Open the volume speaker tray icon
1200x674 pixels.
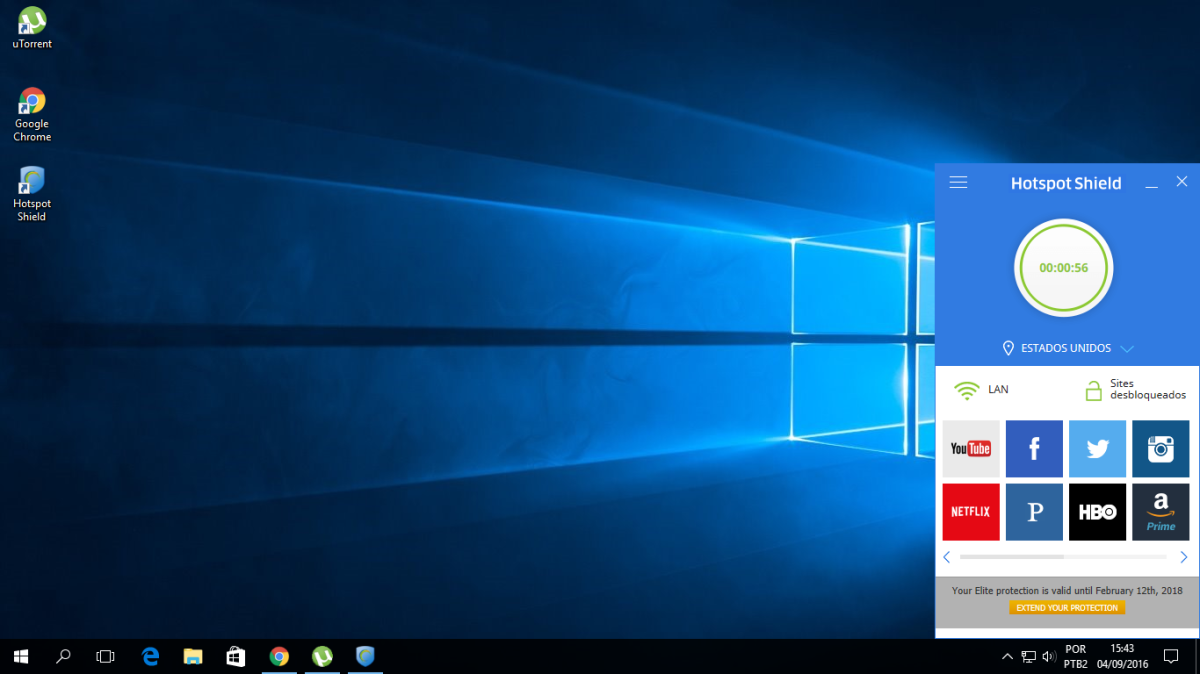[x=1049, y=657]
